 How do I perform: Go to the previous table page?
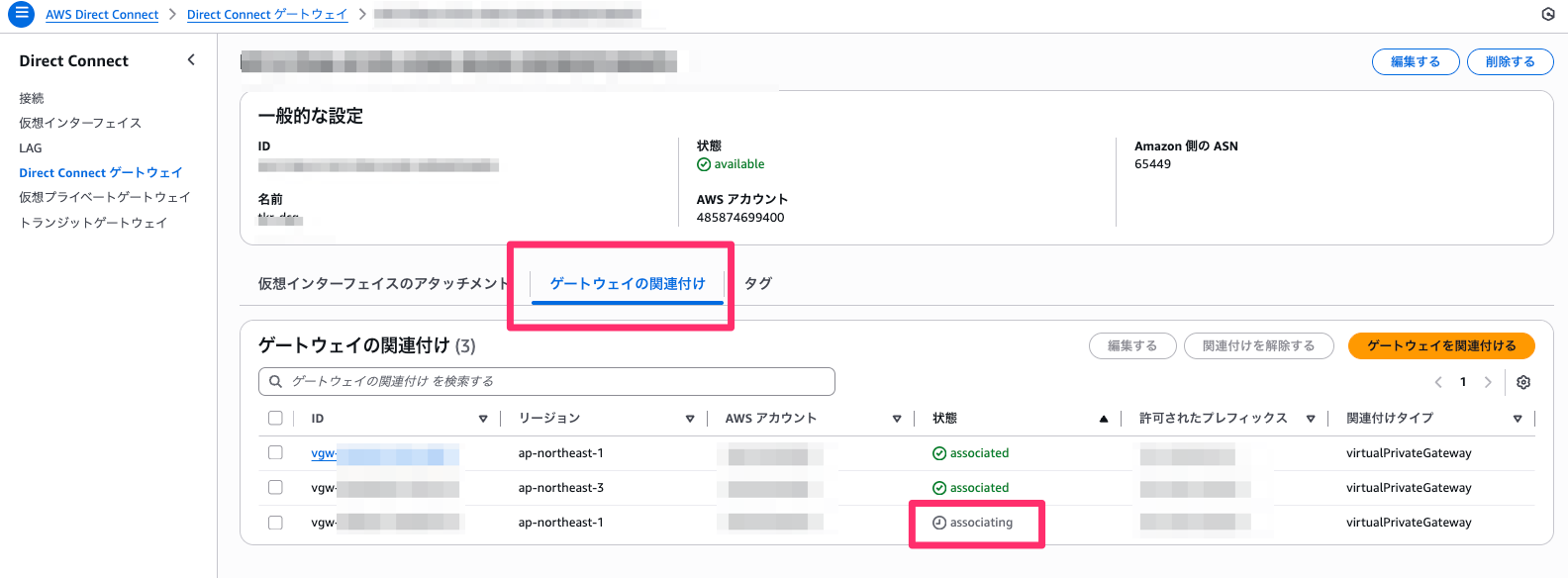pyautogui.click(x=1438, y=382)
